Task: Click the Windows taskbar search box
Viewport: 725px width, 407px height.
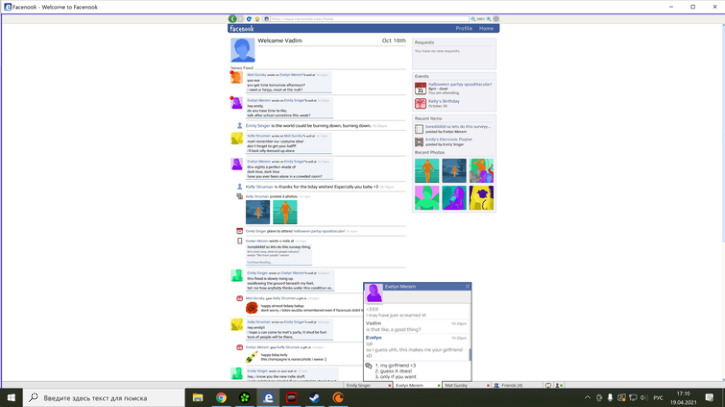Action: (x=104, y=398)
